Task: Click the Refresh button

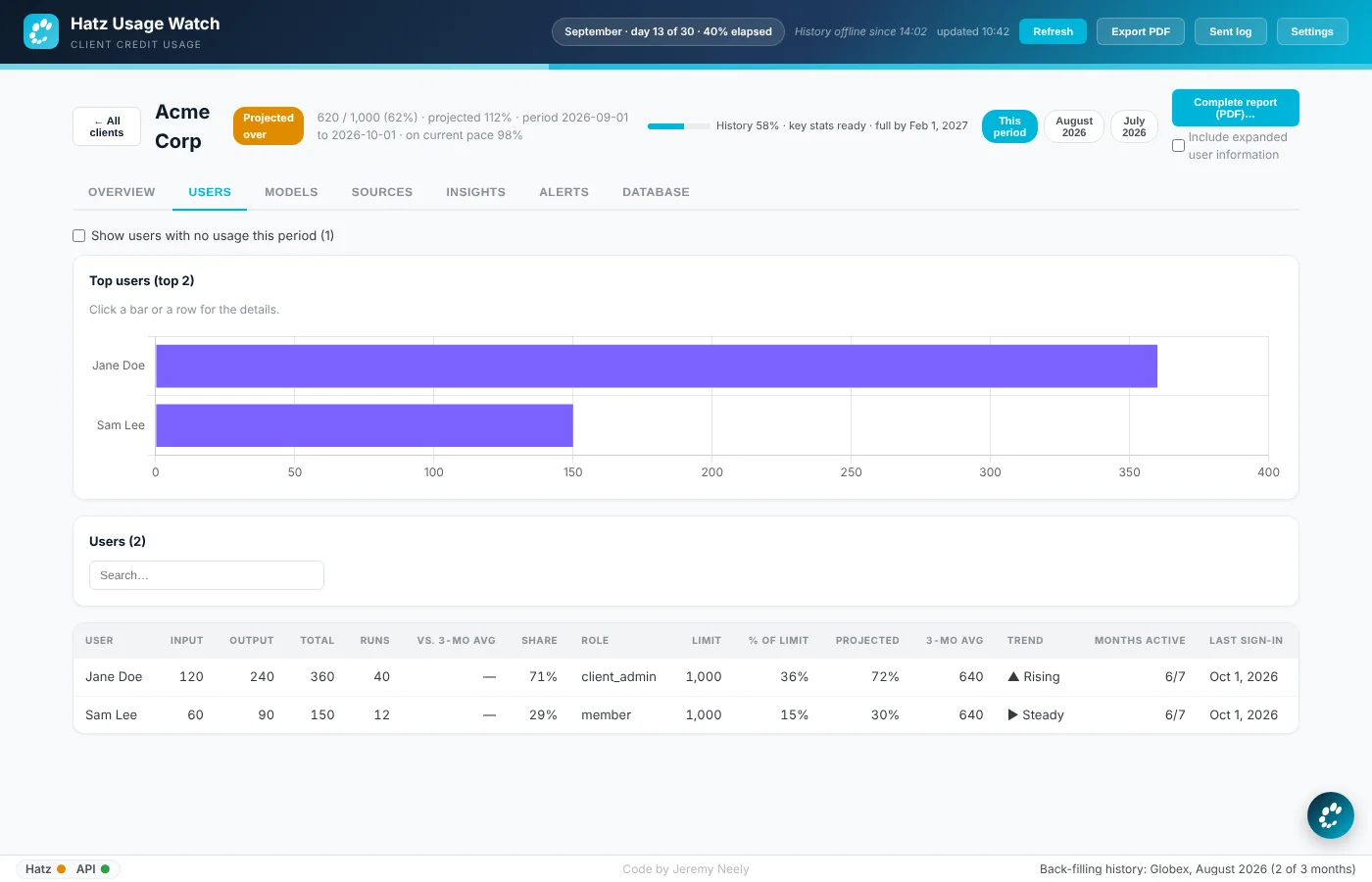Action: pyautogui.click(x=1053, y=31)
